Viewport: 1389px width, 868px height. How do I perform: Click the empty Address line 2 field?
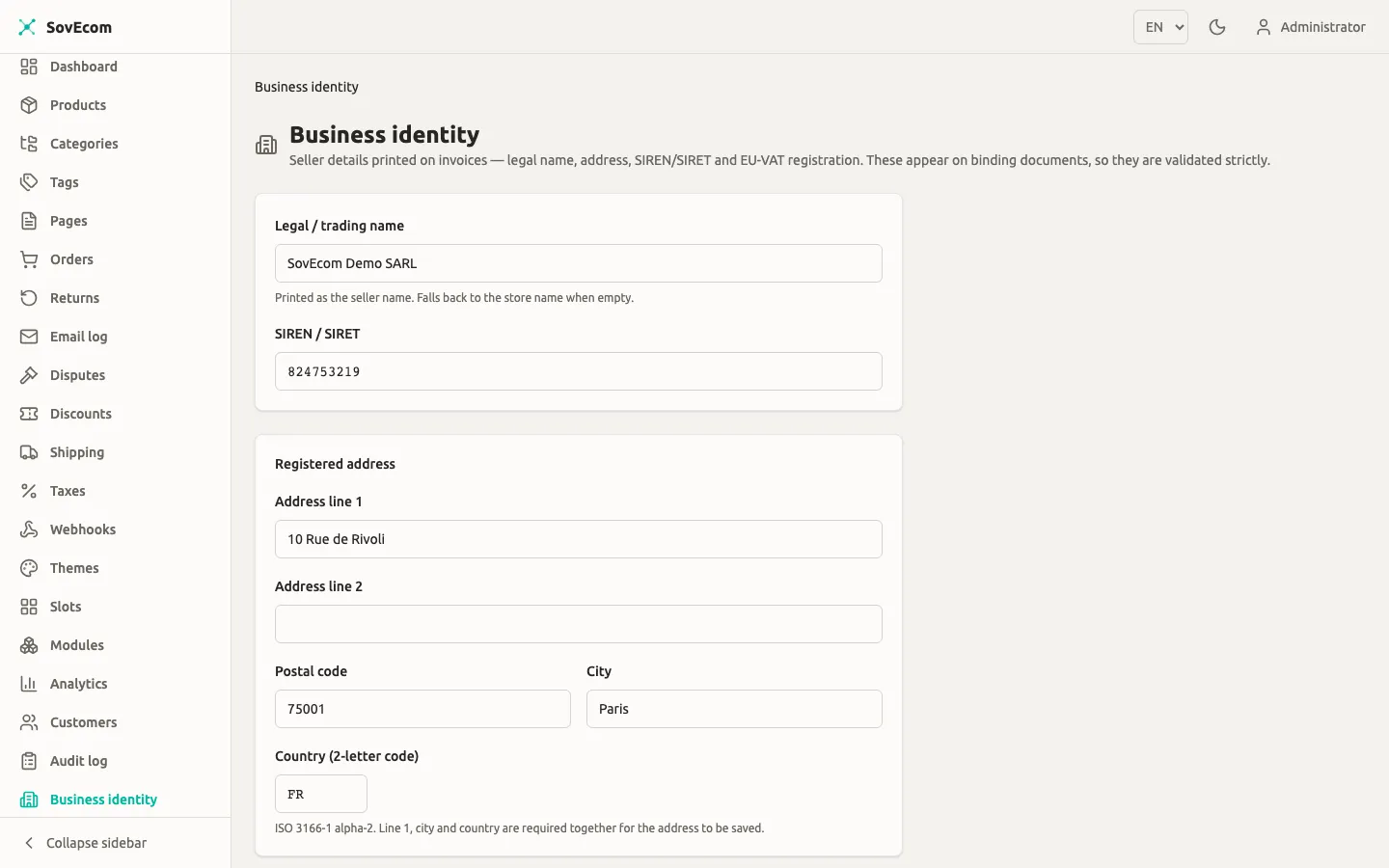pyautogui.click(x=579, y=624)
